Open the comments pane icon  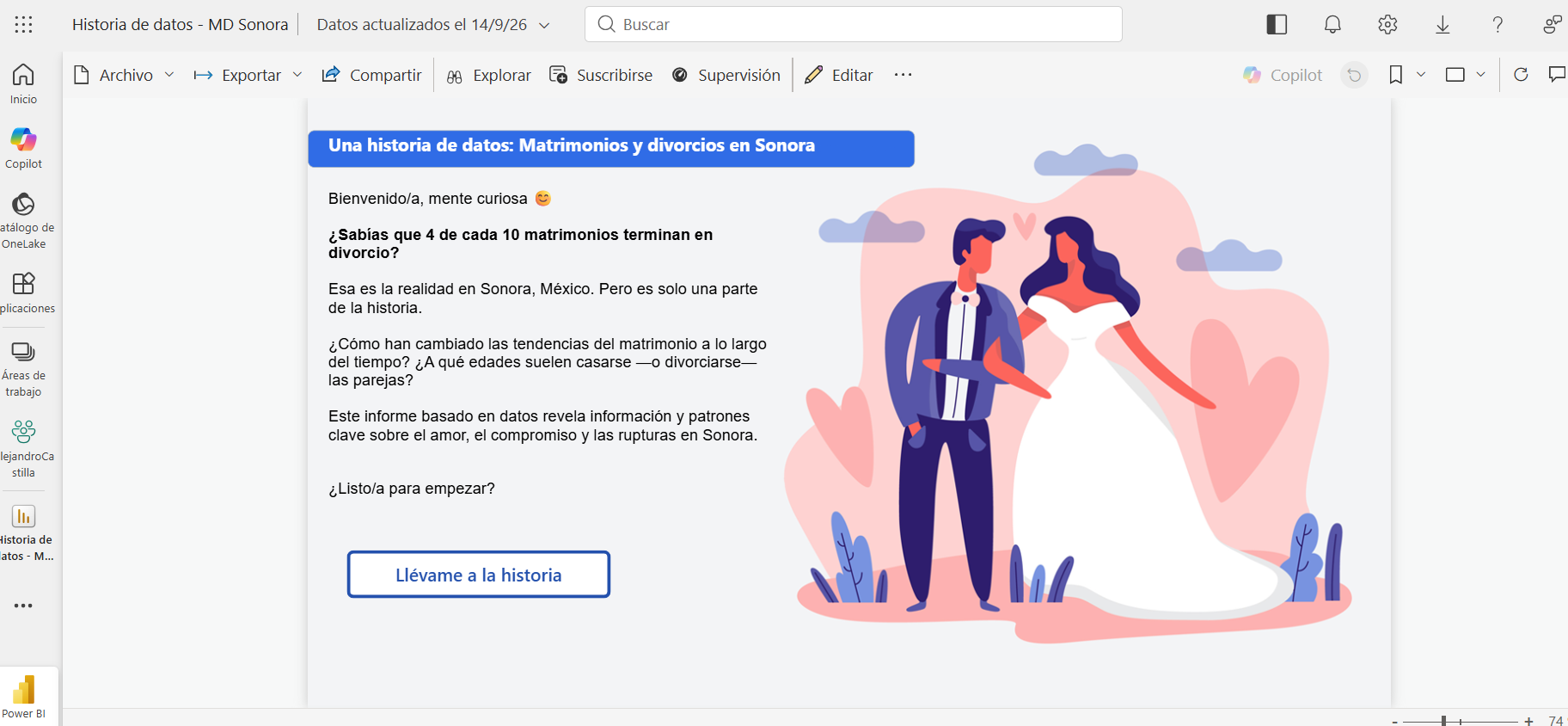[1557, 75]
